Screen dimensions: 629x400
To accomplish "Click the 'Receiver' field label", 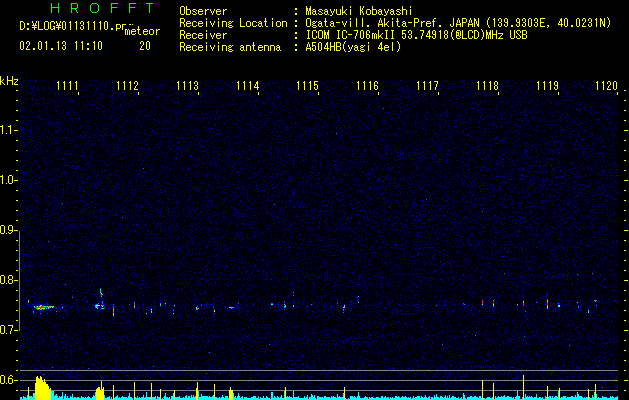I will tap(203, 35).
